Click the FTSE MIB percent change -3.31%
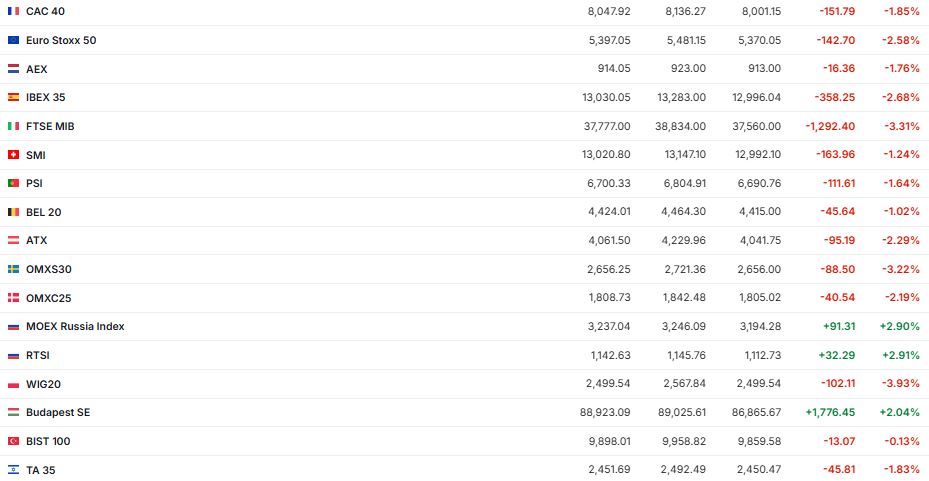The width and height of the screenshot is (929, 481). click(901, 126)
